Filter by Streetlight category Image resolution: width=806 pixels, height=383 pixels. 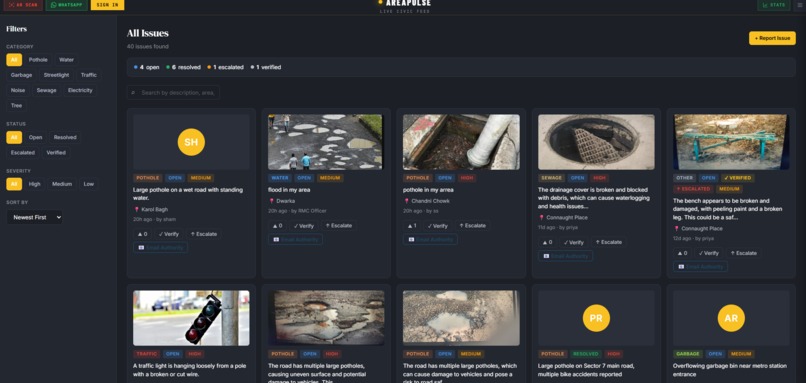coord(57,75)
